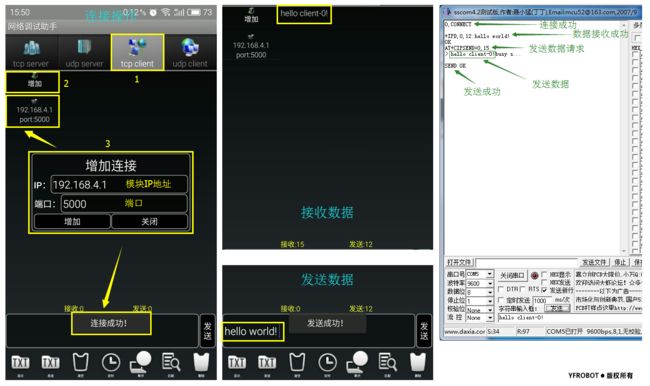The height and width of the screenshot is (386, 650).
Task: Click 发送文件 button in sscom
Action: coord(594,262)
